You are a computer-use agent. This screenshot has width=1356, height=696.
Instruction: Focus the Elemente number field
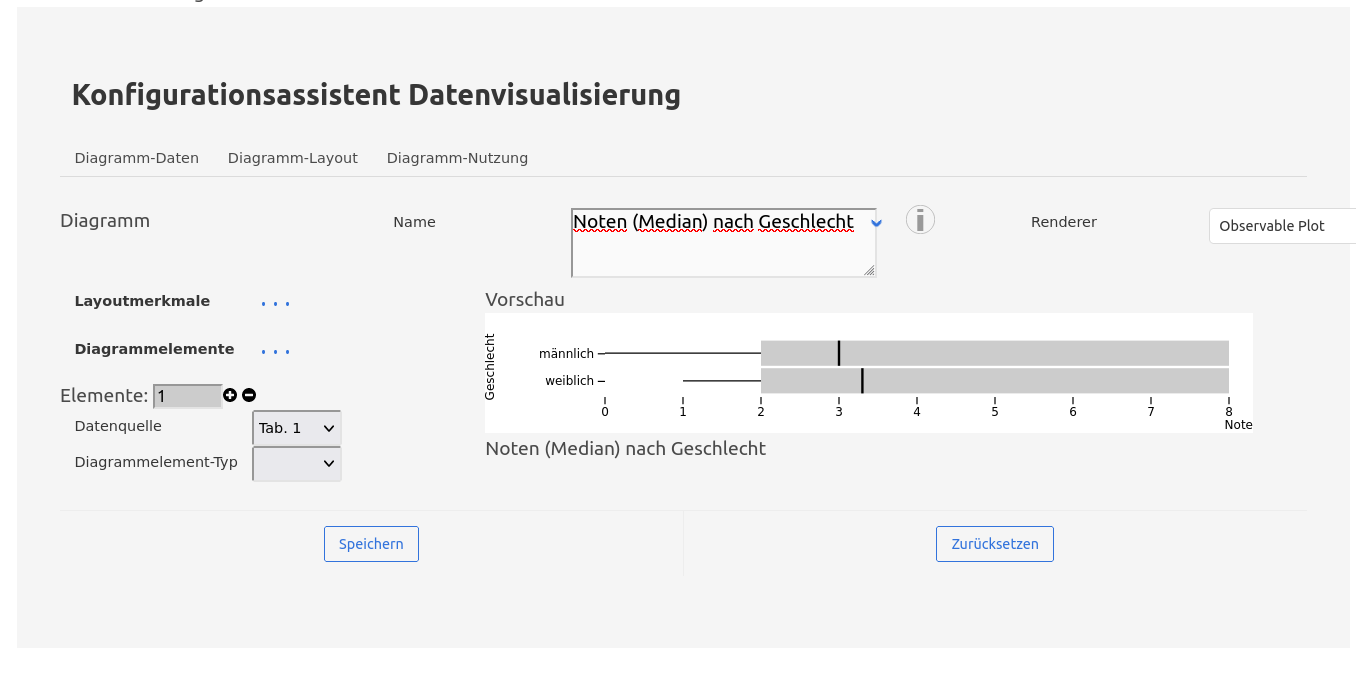(x=187, y=397)
